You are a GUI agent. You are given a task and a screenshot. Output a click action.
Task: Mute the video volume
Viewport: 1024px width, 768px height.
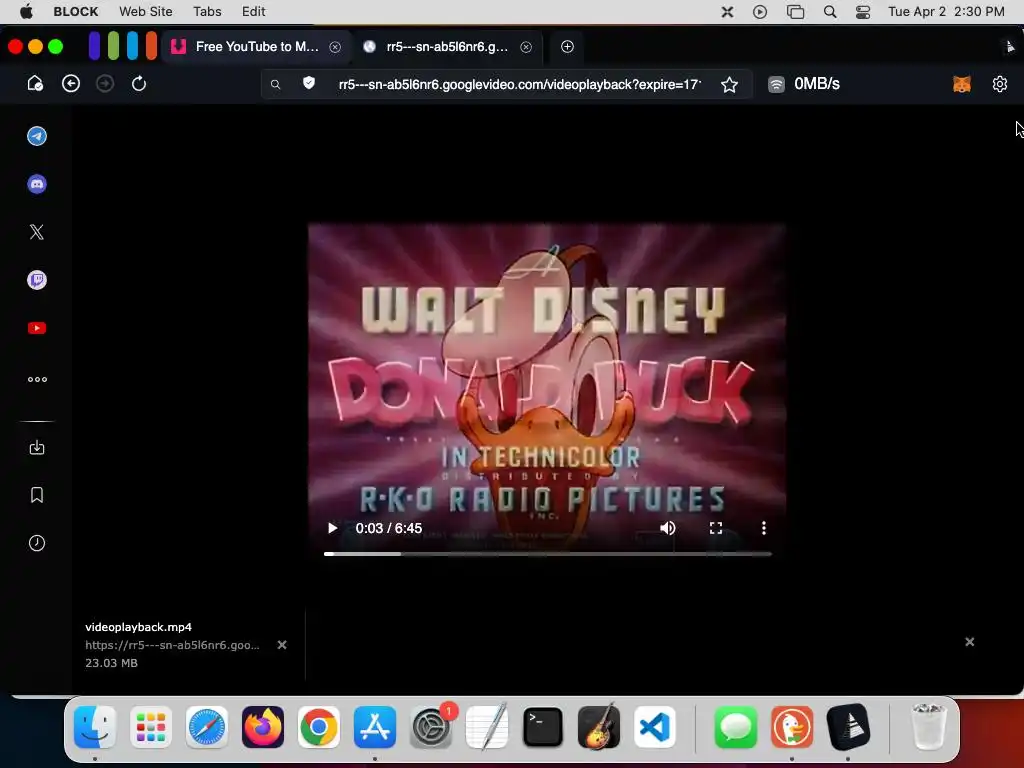(x=667, y=528)
